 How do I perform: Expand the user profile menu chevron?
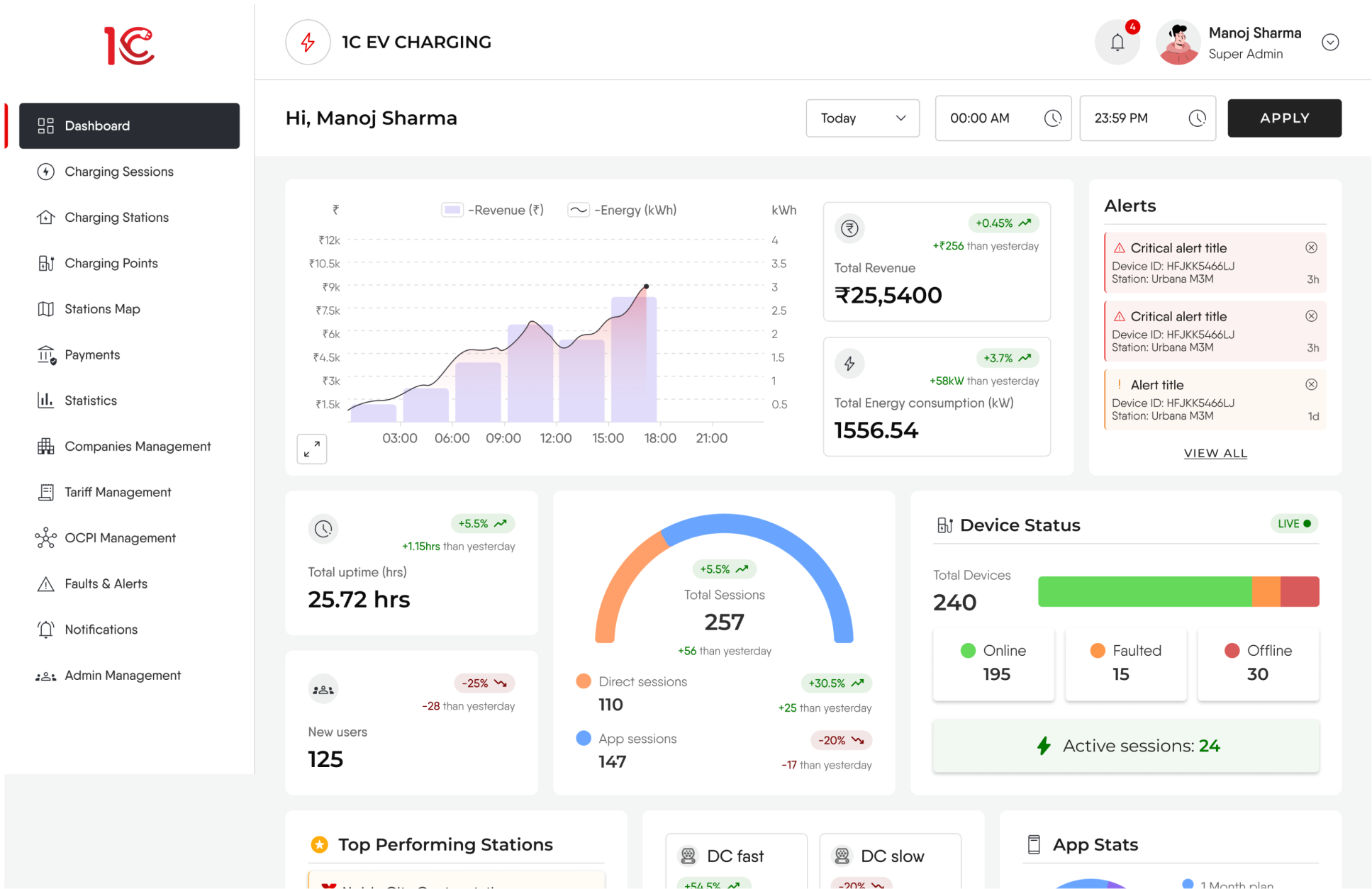tap(1330, 43)
